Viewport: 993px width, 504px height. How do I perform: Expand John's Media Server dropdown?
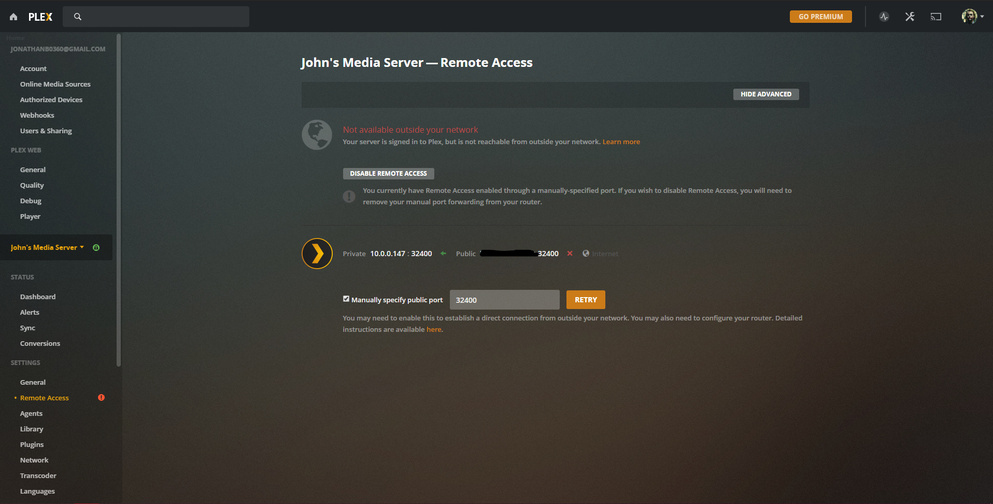pyautogui.click(x=47, y=248)
